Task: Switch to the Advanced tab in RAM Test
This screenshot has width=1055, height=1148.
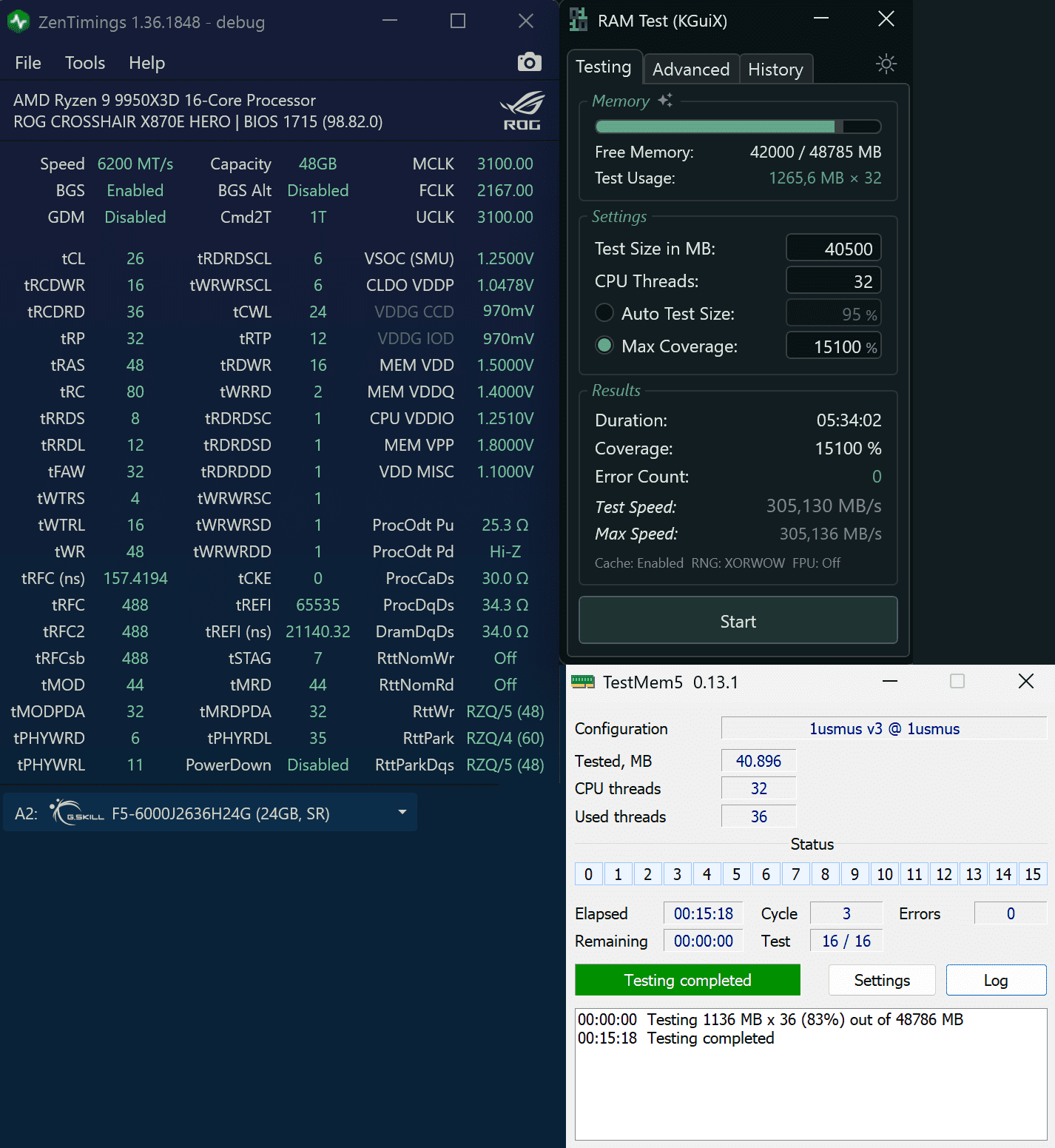Action: [x=691, y=70]
